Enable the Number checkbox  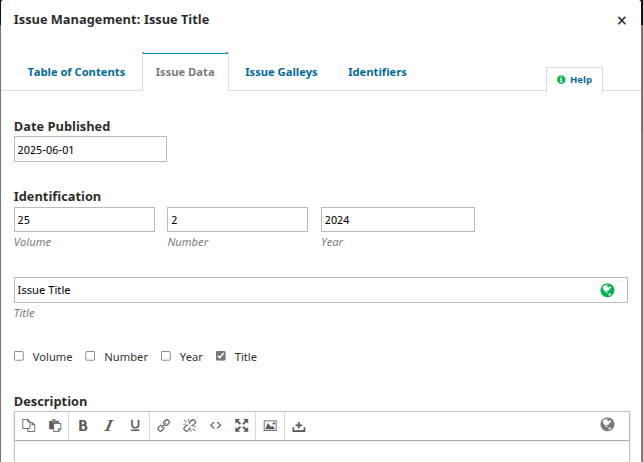pyautogui.click(x=91, y=356)
